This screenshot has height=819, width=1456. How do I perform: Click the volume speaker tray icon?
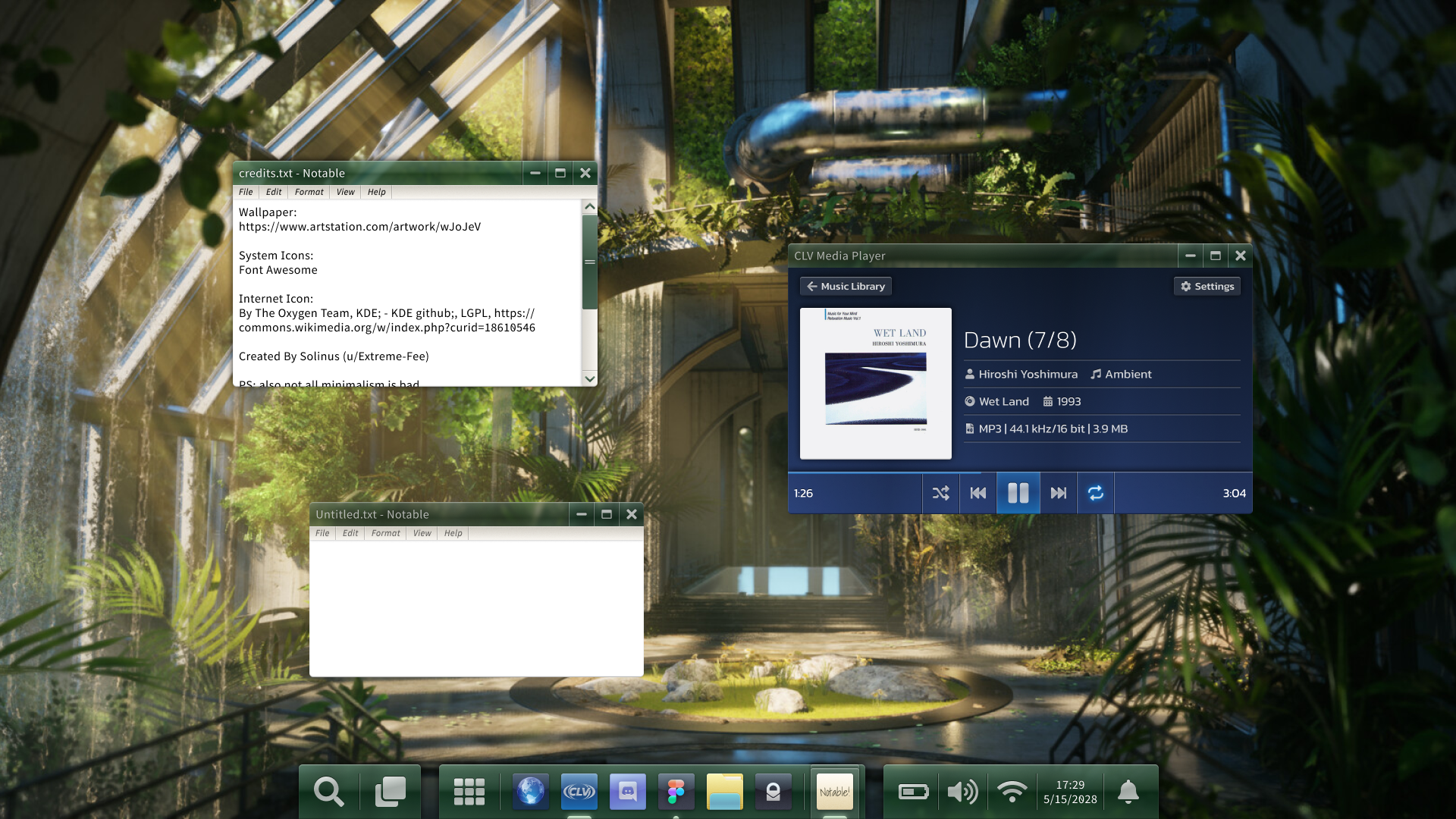962,792
